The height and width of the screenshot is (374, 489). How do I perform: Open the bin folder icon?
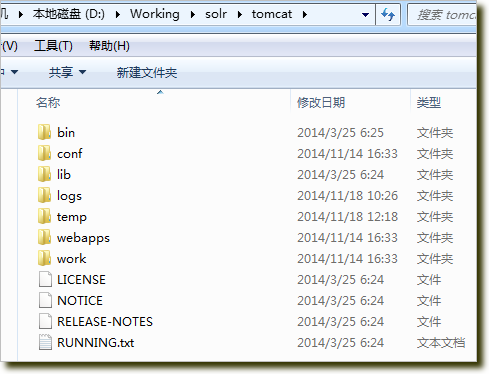point(44,132)
